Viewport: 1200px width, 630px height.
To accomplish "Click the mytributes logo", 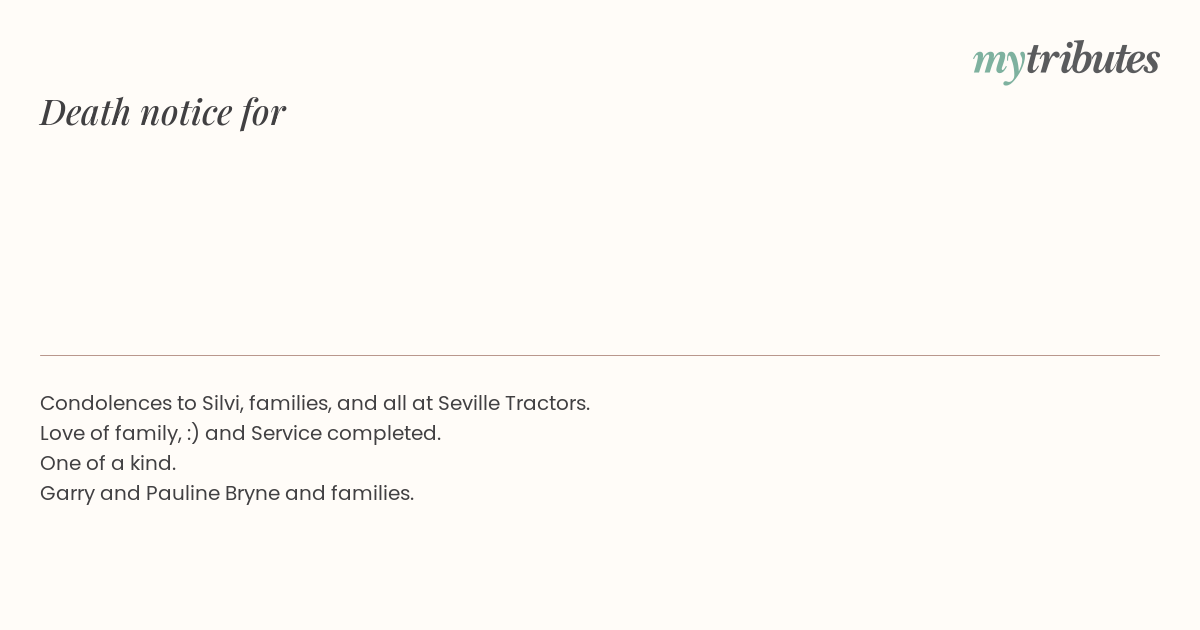I will pyautogui.click(x=1066, y=60).
